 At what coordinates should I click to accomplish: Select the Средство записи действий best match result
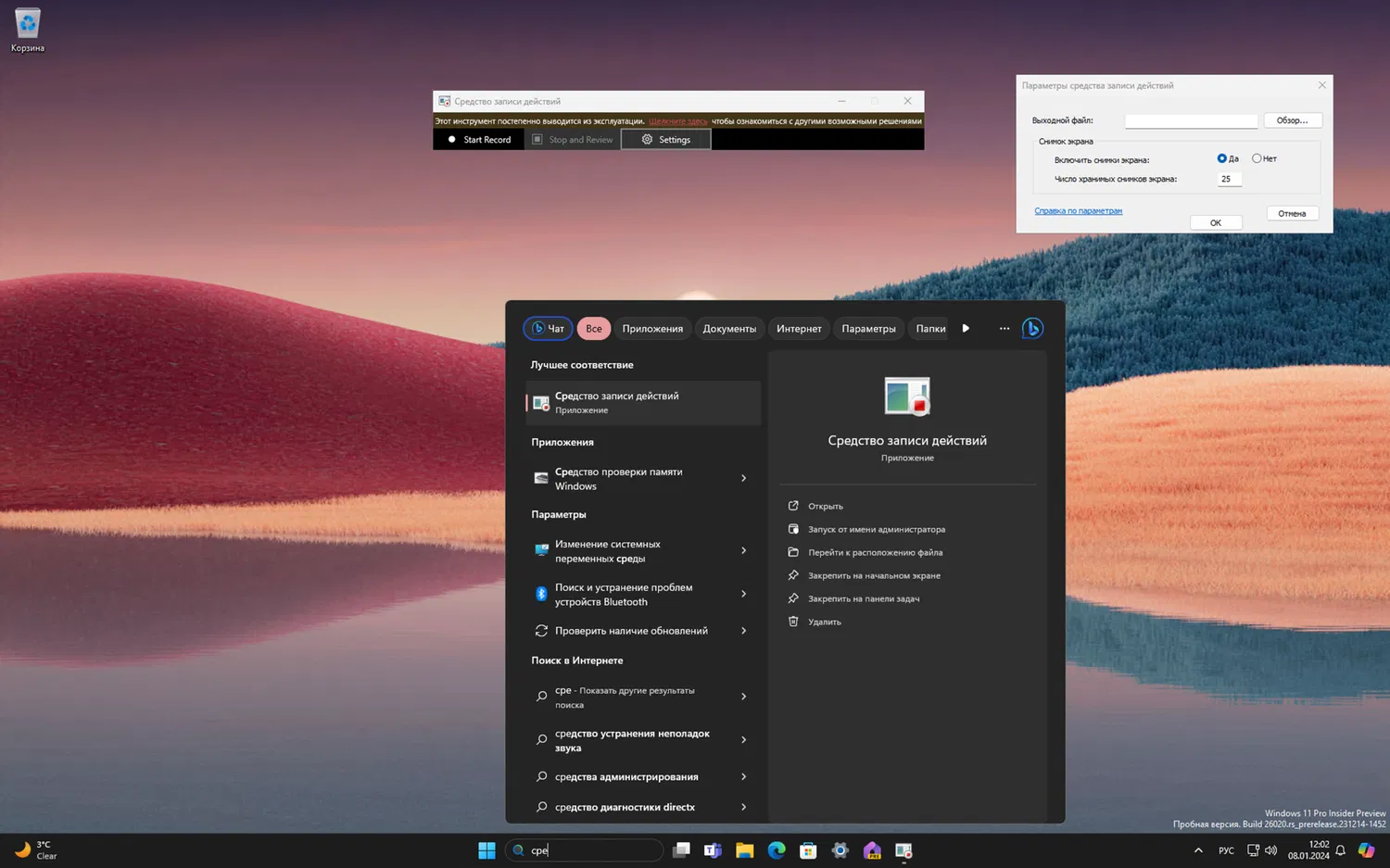click(x=643, y=403)
